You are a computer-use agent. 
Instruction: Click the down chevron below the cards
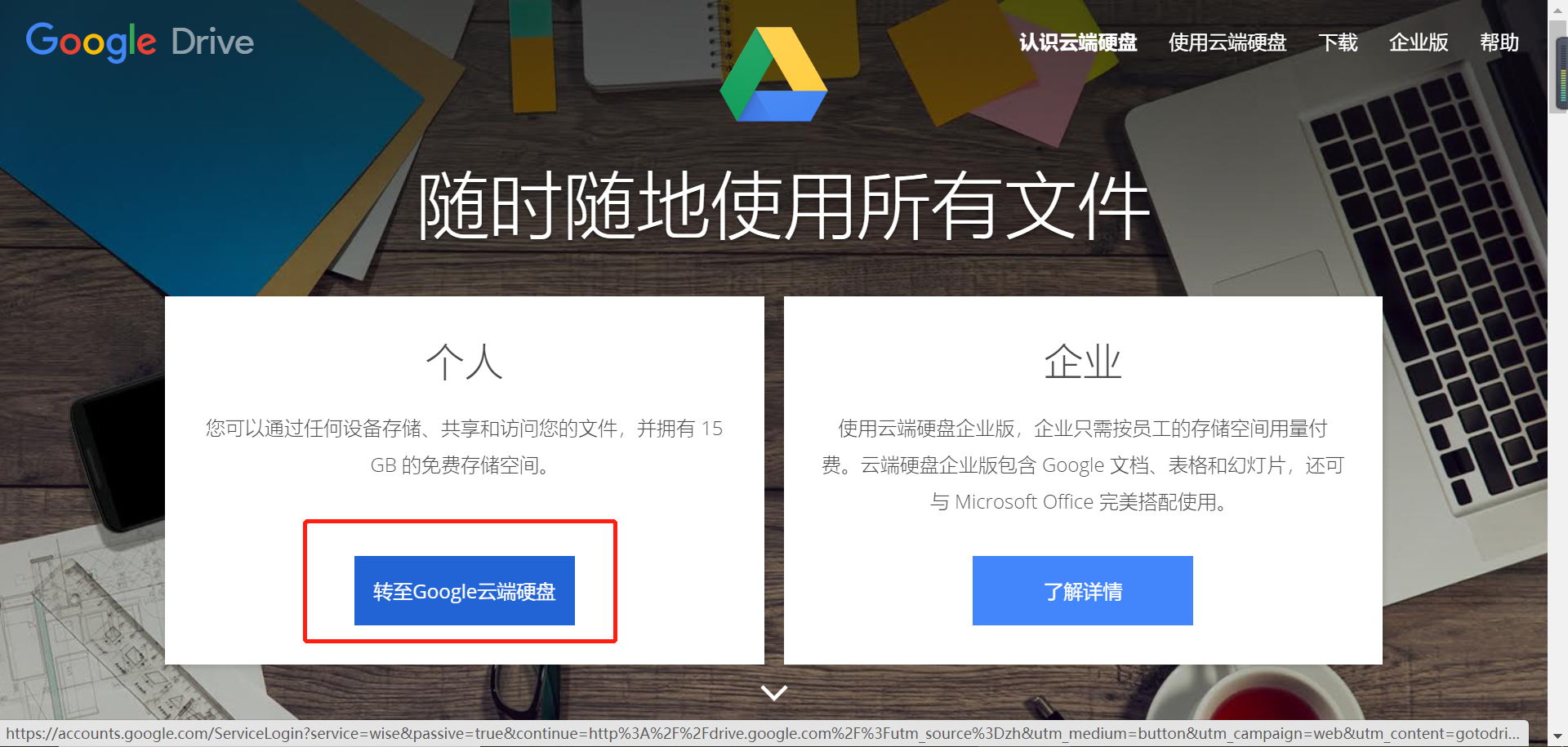[x=773, y=692]
